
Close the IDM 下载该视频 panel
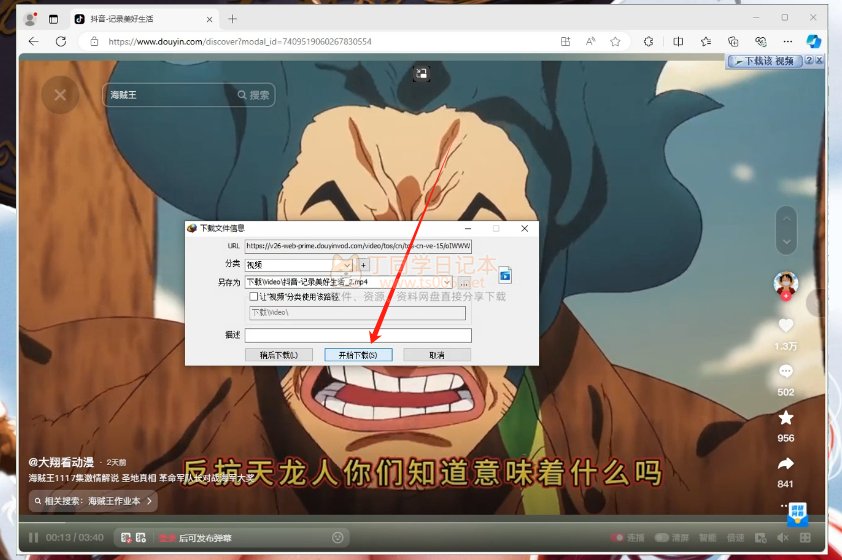(x=819, y=61)
